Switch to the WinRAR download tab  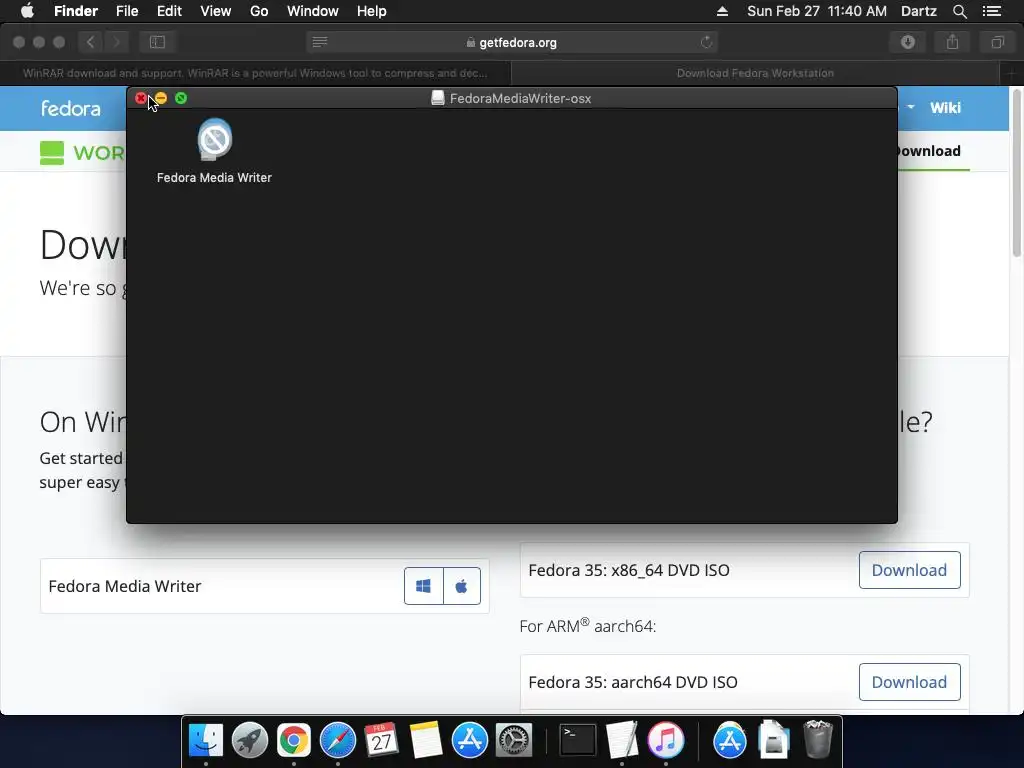point(255,73)
